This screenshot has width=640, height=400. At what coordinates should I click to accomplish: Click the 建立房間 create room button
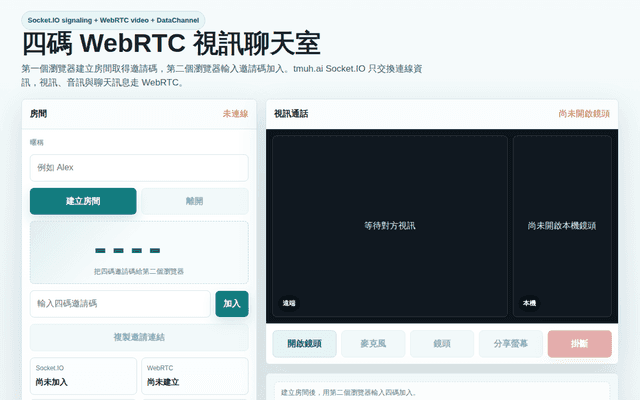click(83, 201)
